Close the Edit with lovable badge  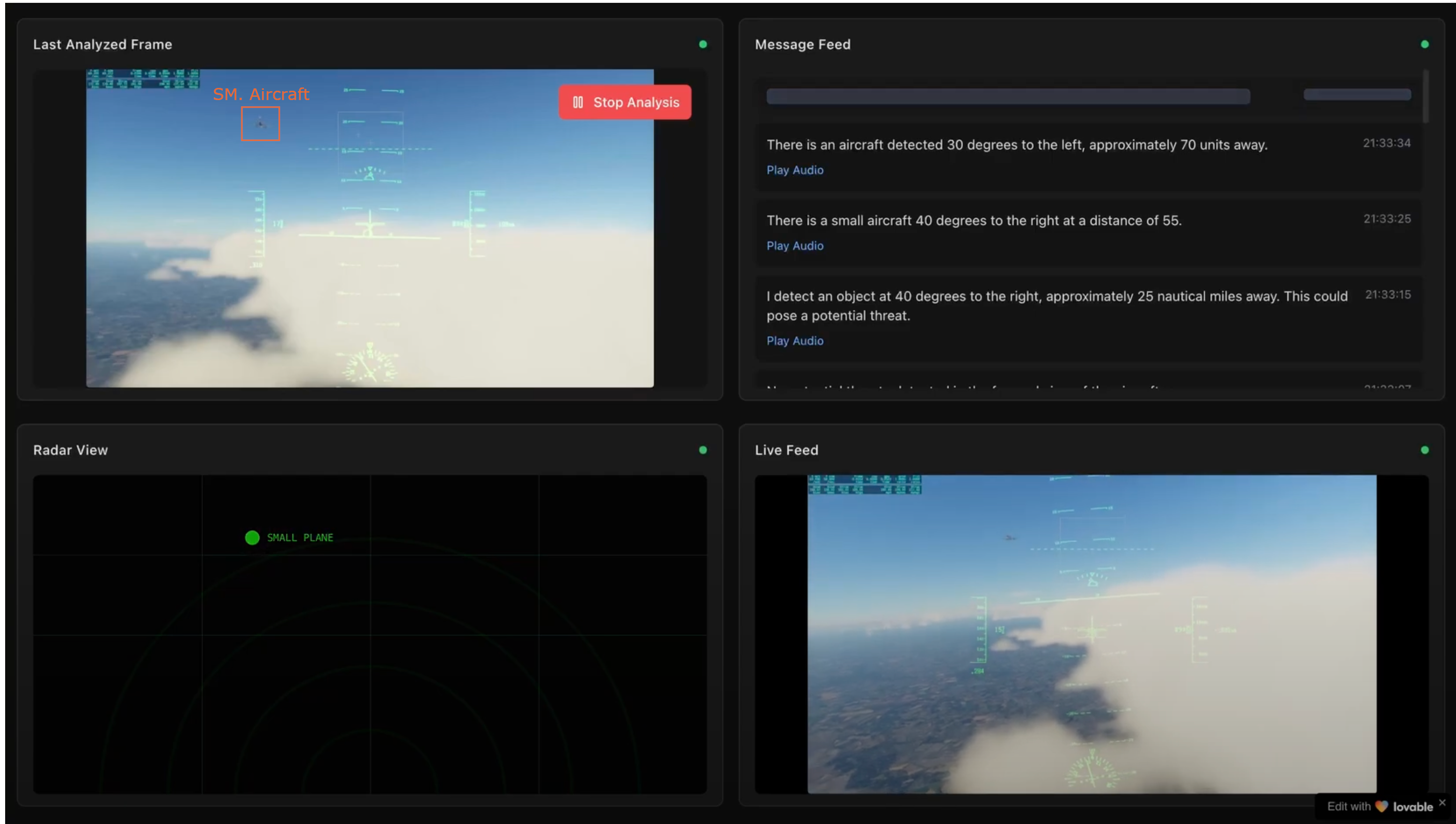[x=1442, y=802]
